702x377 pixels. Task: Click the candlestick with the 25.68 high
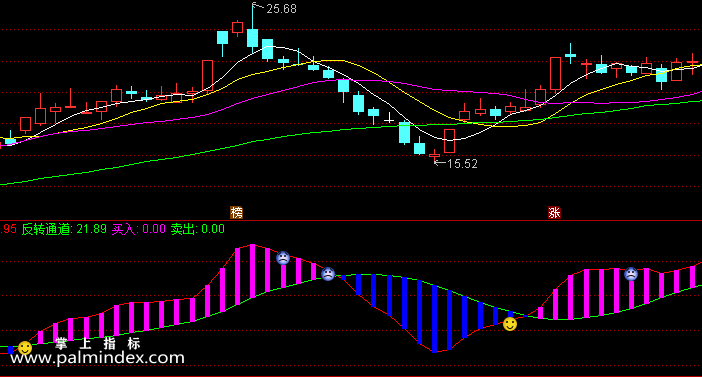[x=253, y=27]
